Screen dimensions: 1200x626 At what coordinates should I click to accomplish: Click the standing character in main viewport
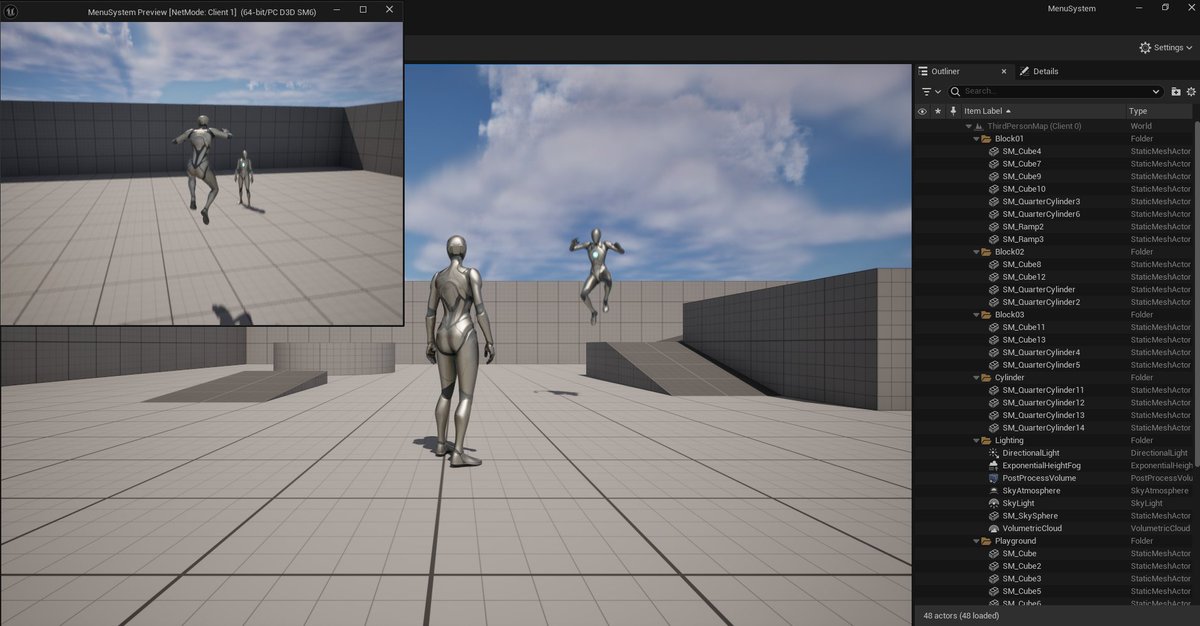pyautogui.click(x=459, y=350)
